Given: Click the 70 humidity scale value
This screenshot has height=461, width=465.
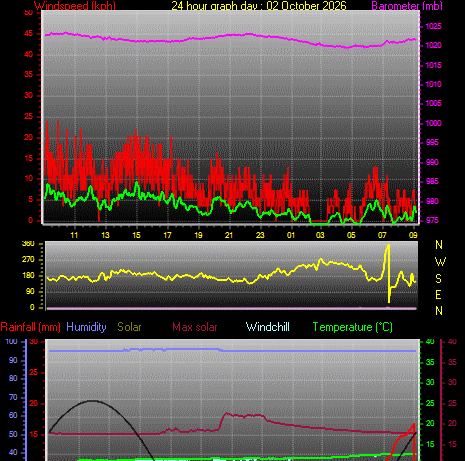Looking at the screenshot, I should click(x=13, y=397).
